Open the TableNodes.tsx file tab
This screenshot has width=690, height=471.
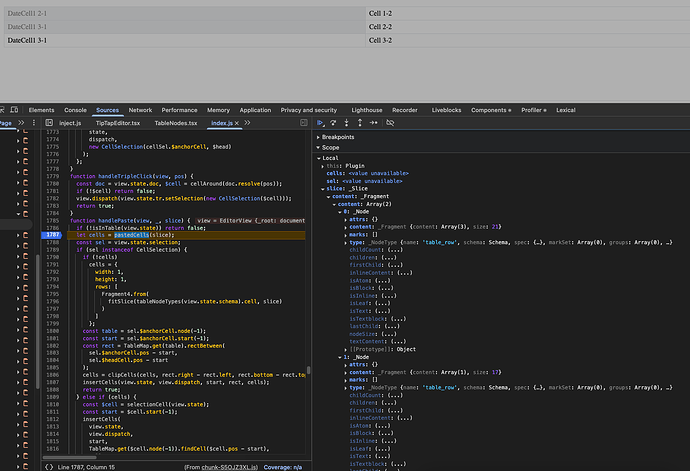tap(176, 123)
